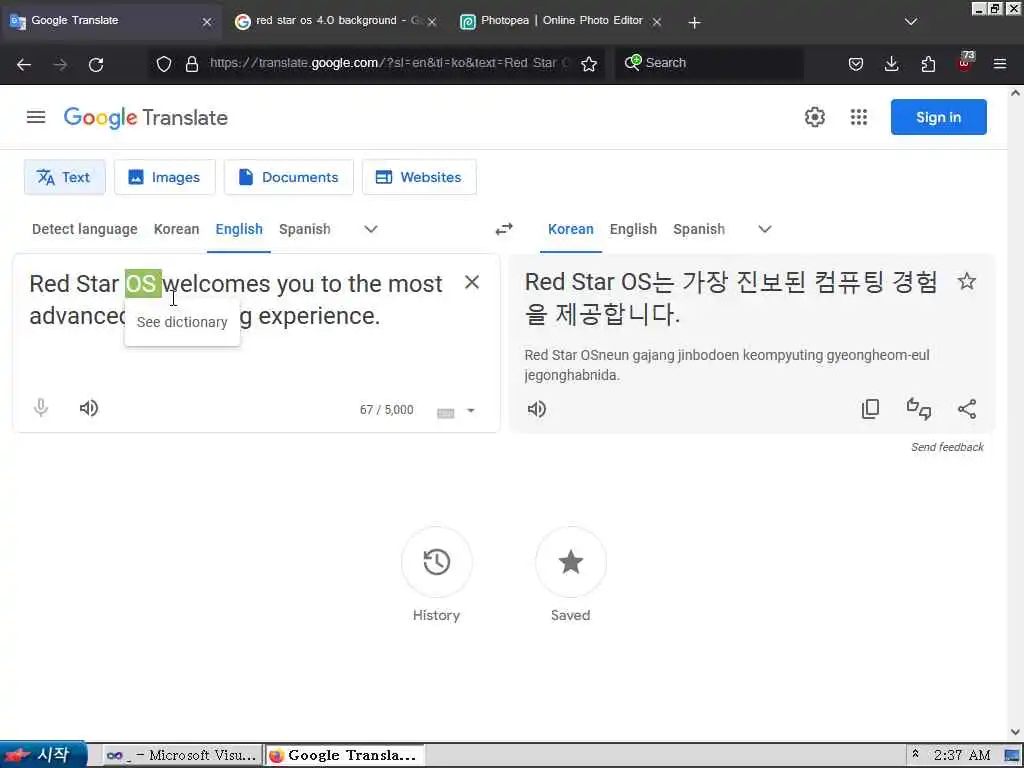Switch to the Documents translation tab
1024x768 pixels.
tap(289, 177)
